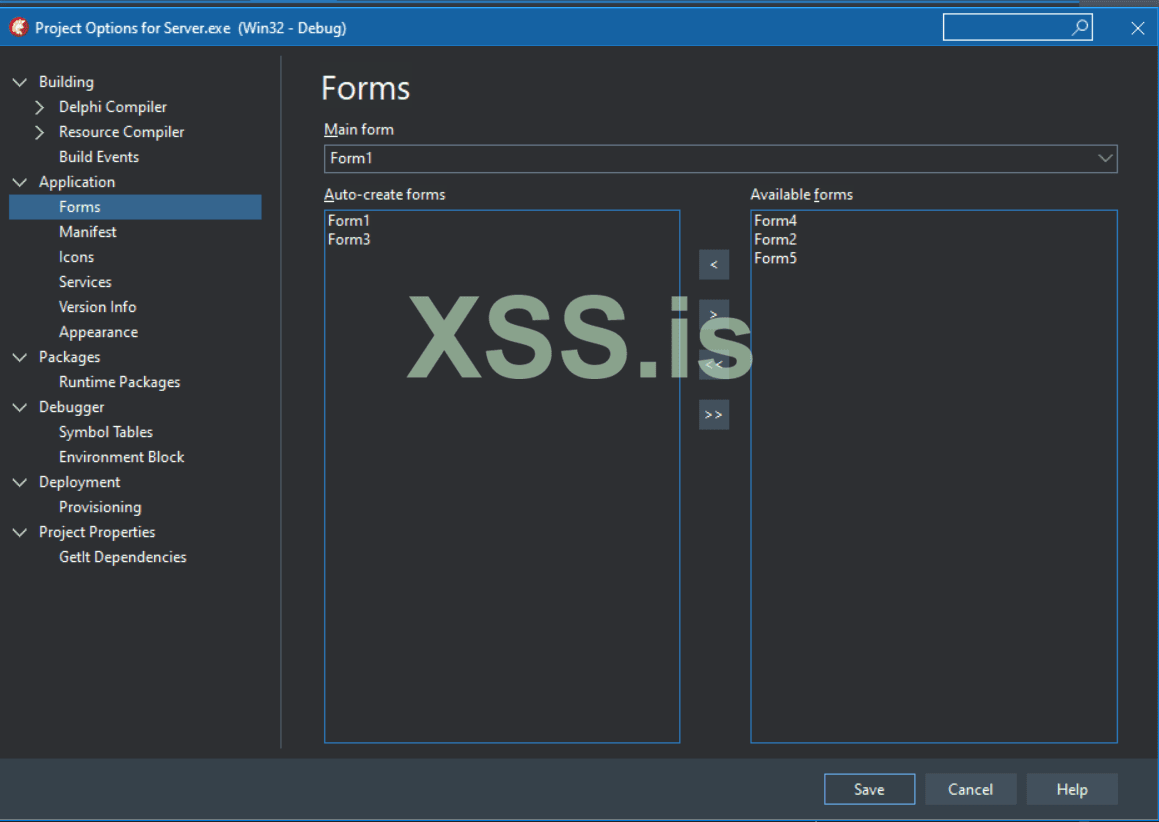Open GetIt Dependencies page

point(123,557)
